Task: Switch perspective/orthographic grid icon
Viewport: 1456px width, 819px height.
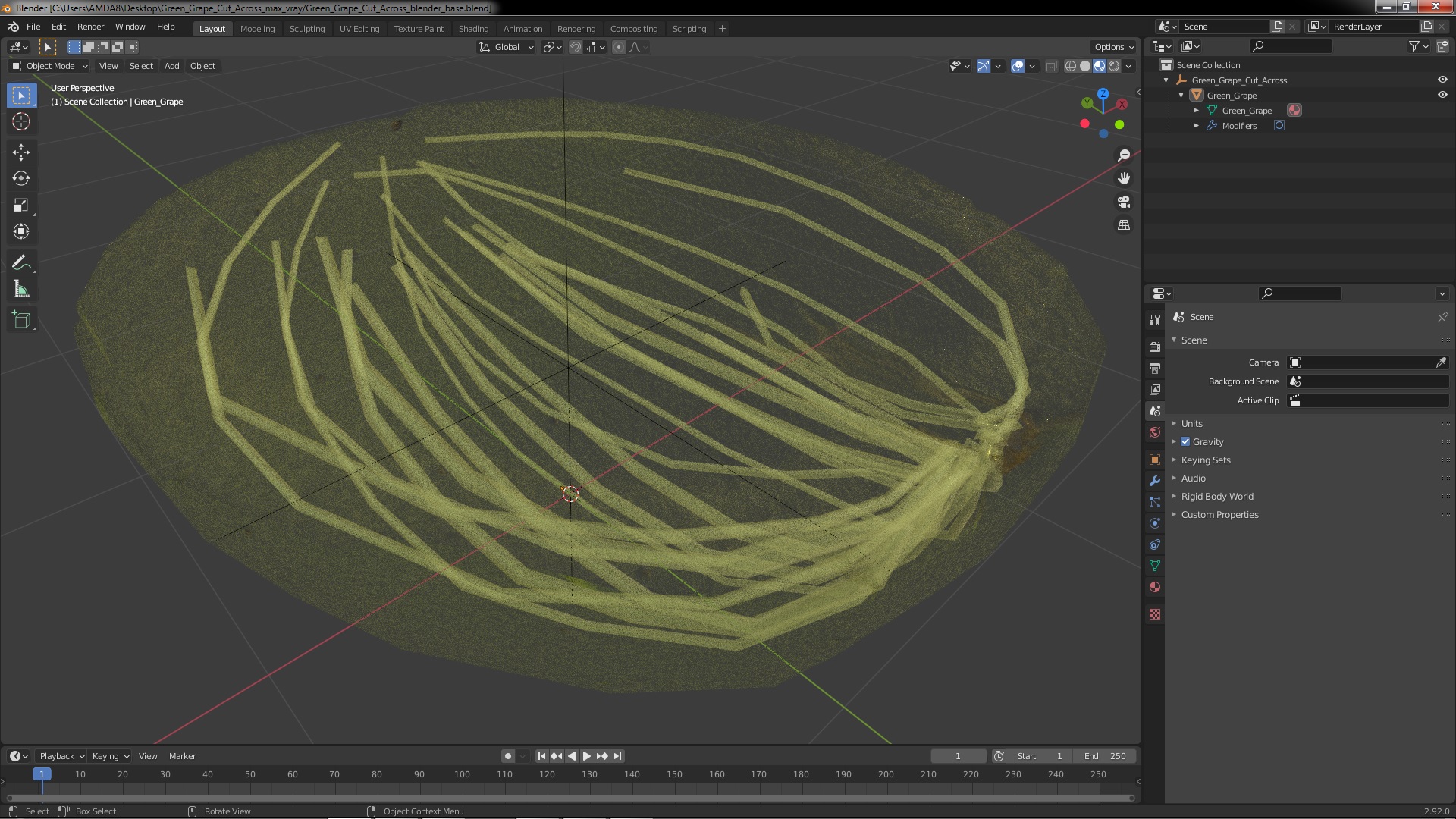Action: (x=1124, y=225)
